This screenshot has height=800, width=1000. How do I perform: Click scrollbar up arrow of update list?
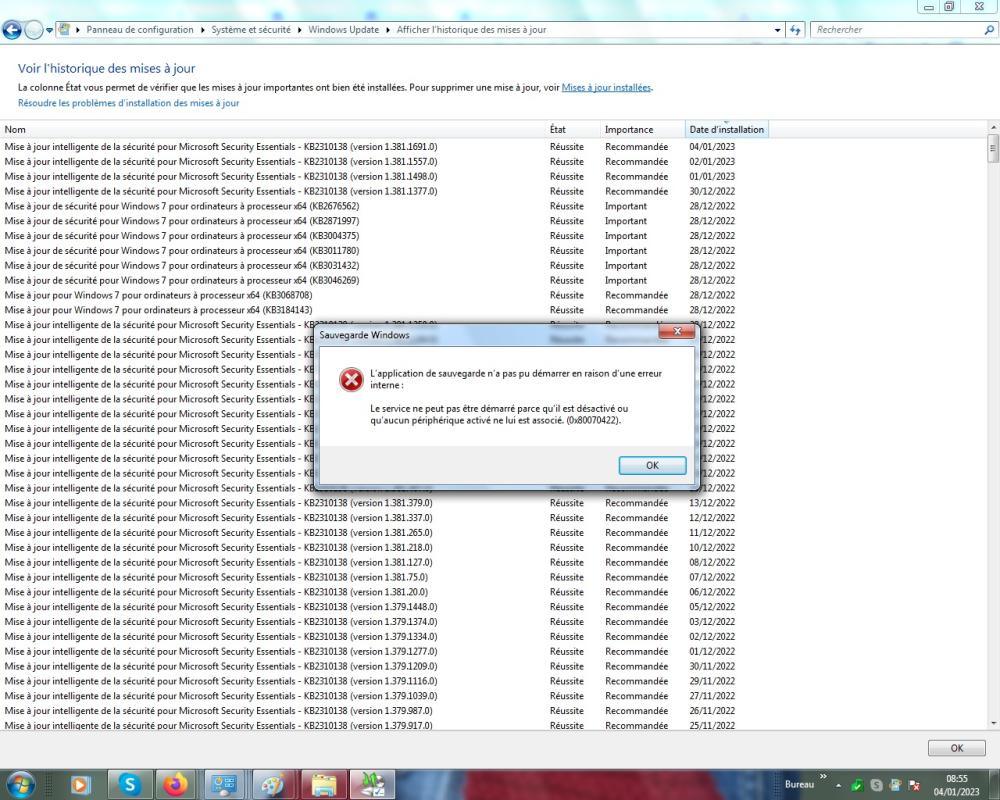point(993,127)
